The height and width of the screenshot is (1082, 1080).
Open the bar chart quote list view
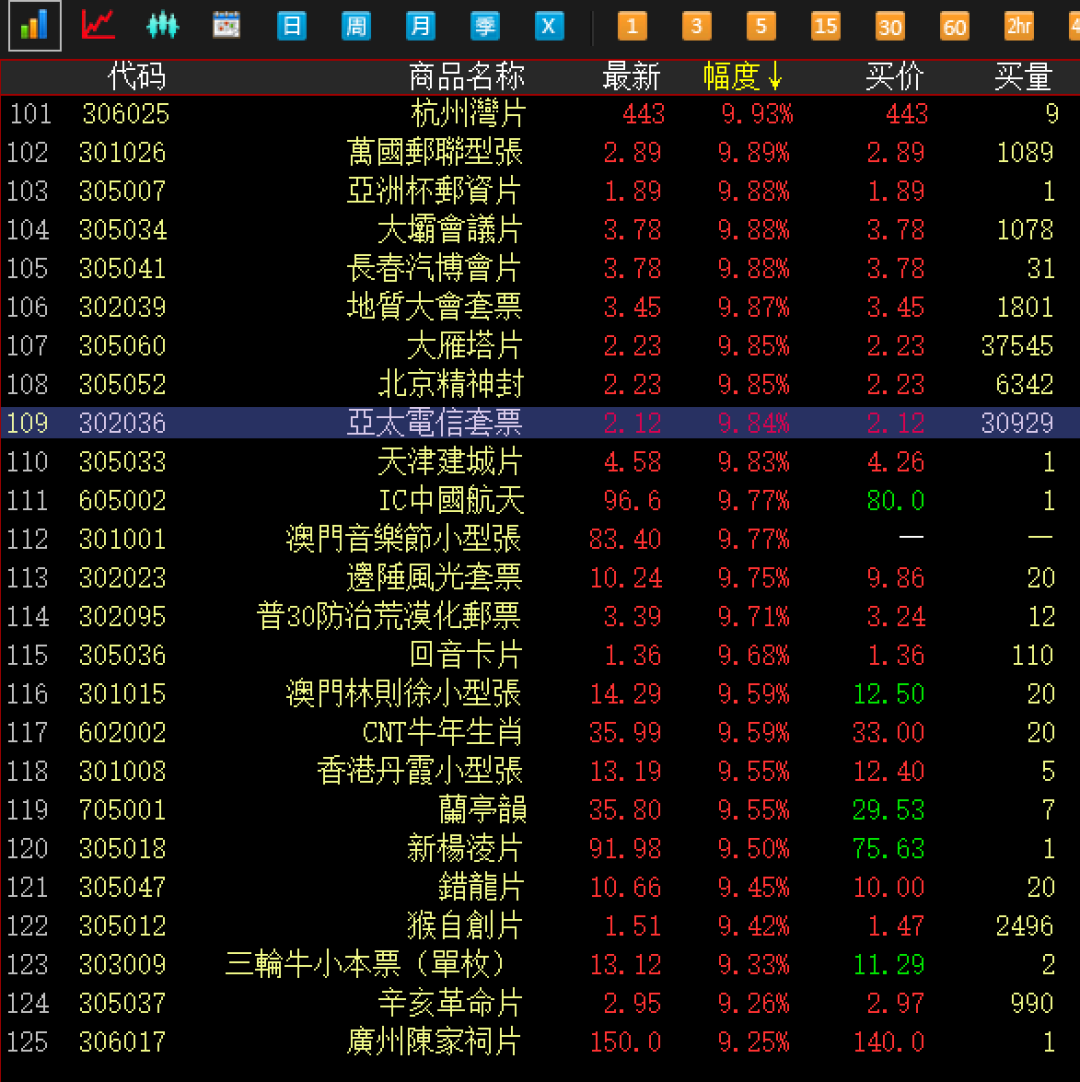tap(35, 26)
